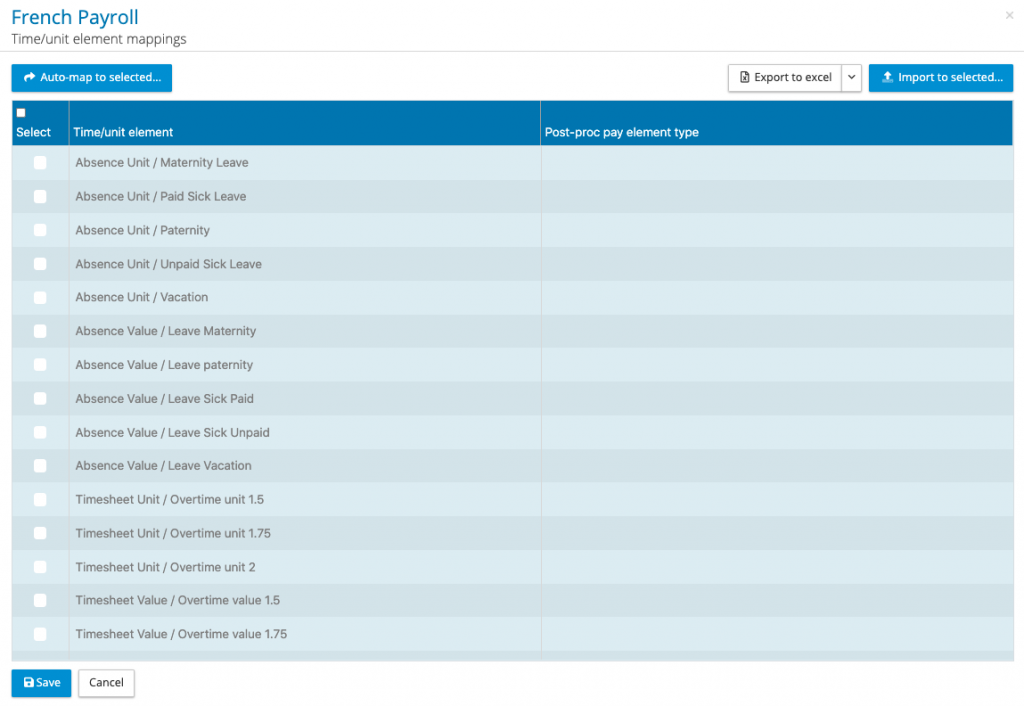This screenshot has height=706, width=1024.
Task: Select the Absence Unit / Paid Sick Leave checkbox
Action: tap(40, 197)
